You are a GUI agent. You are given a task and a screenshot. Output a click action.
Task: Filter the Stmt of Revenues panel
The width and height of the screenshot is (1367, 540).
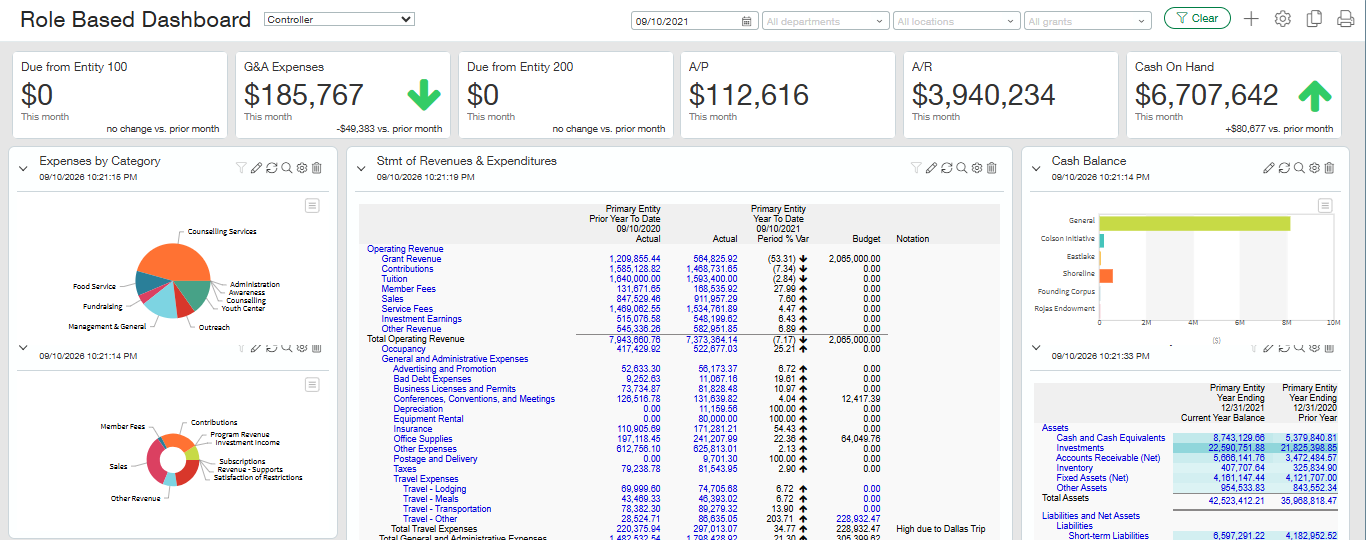916,168
